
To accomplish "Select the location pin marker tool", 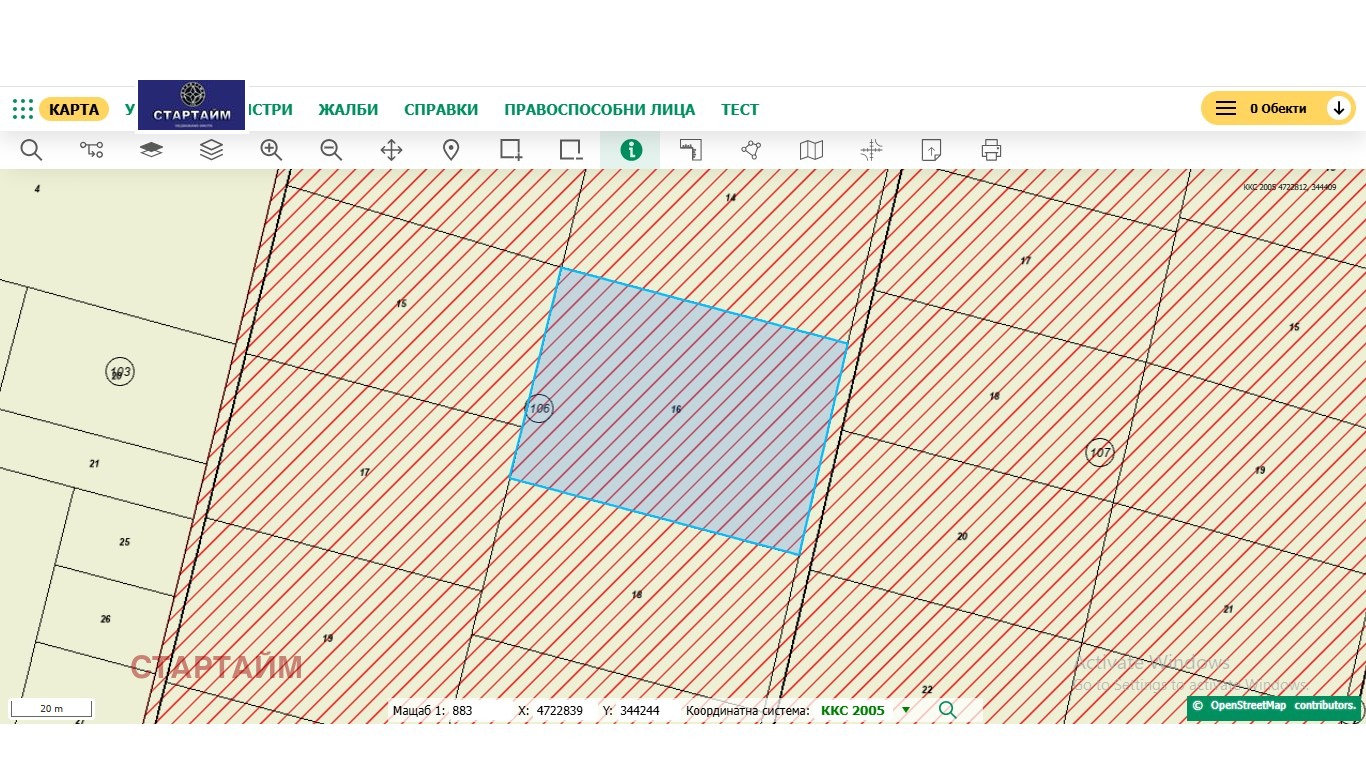I will coord(451,150).
